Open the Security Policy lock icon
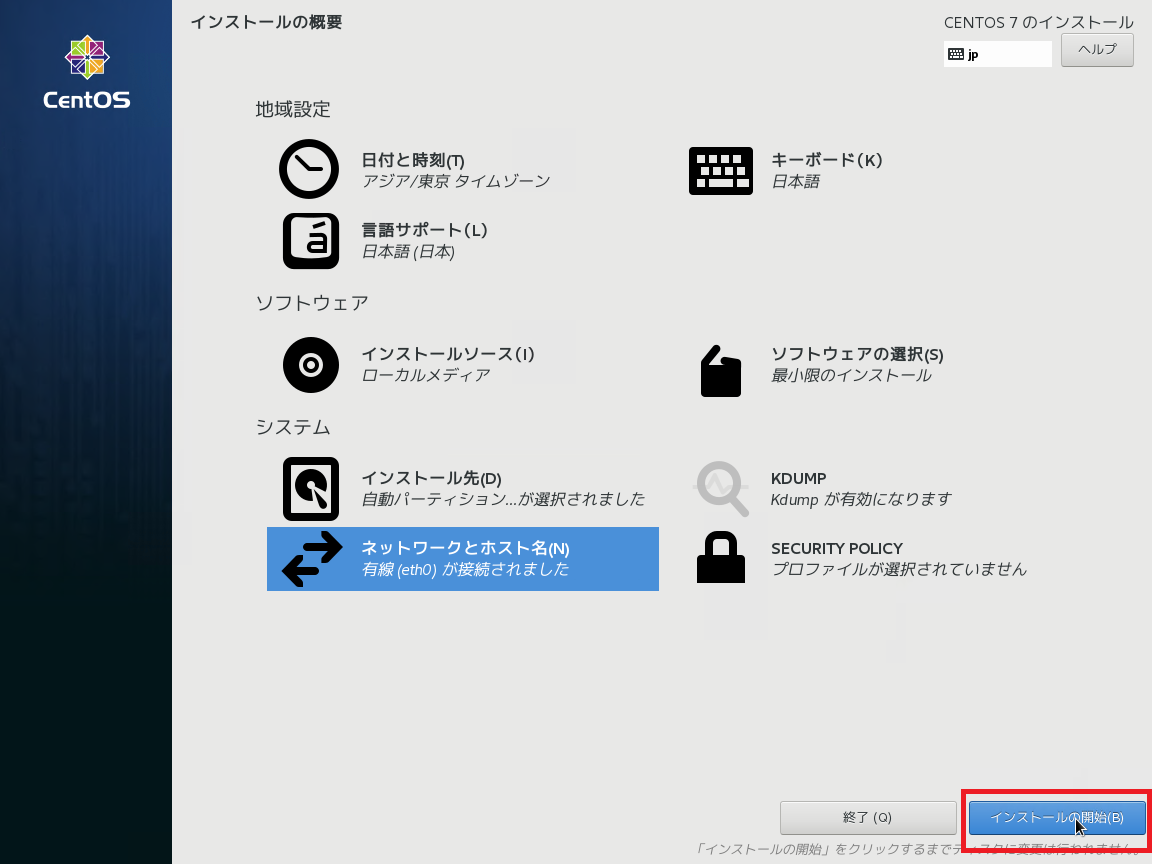 pyautogui.click(x=721, y=558)
